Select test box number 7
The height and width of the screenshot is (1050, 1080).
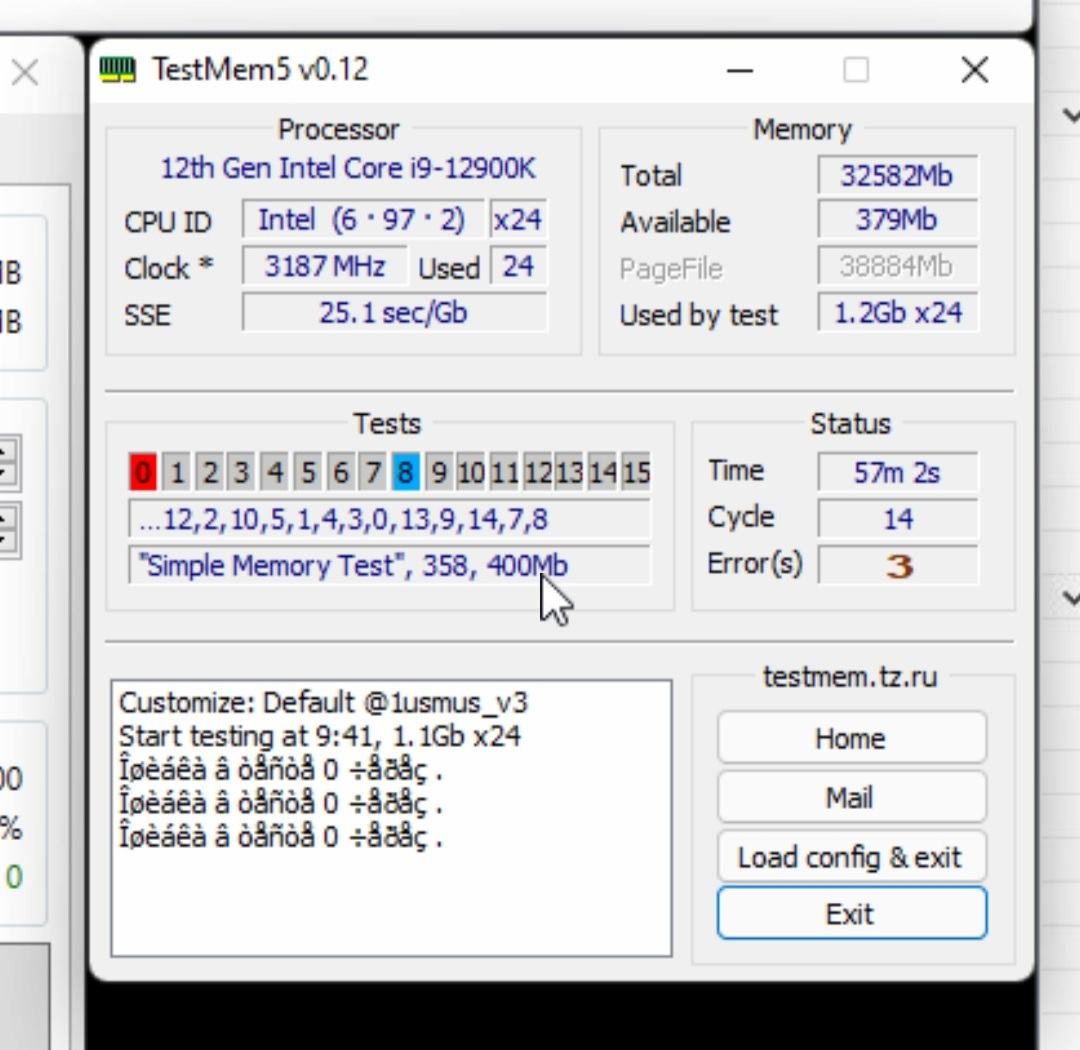pyautogui.click(x=373, y=472)
